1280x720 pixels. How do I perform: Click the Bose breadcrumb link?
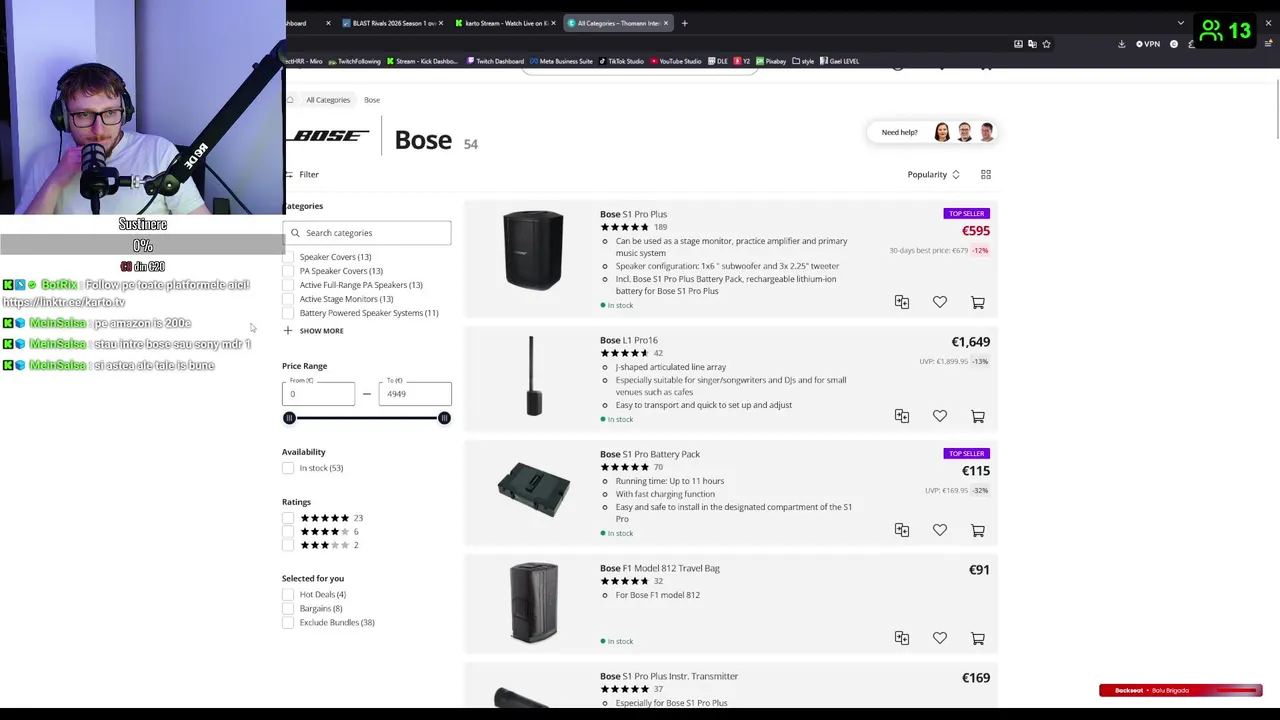(372, 100)
